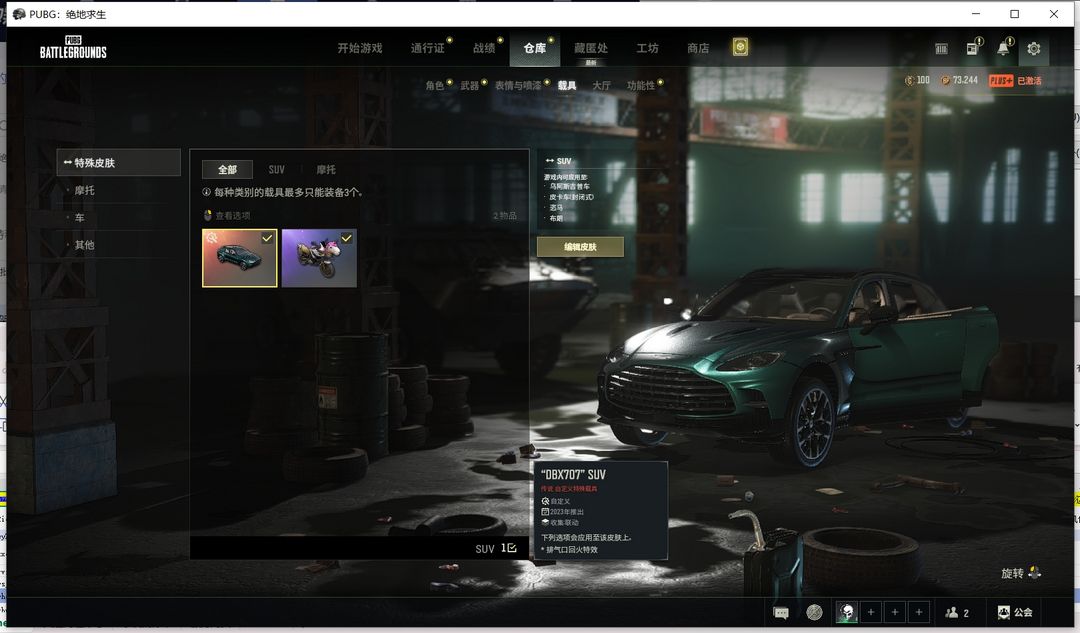Switch to the 武器 sub-tab

(470, 85)
